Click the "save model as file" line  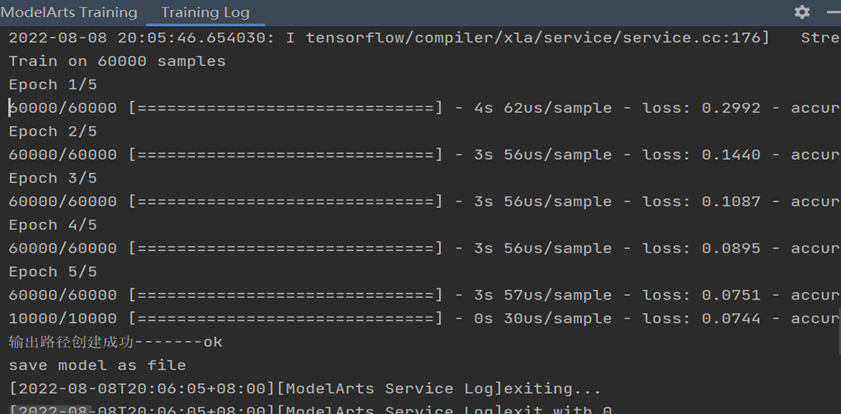pos(97,365)
